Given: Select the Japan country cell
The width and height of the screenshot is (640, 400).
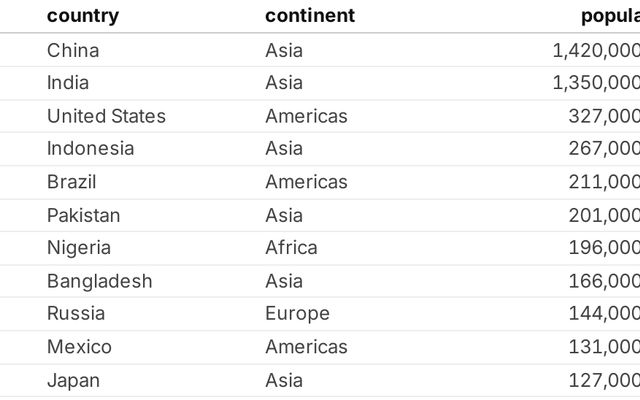Looking at the screenshot, I should pos(73,380).
